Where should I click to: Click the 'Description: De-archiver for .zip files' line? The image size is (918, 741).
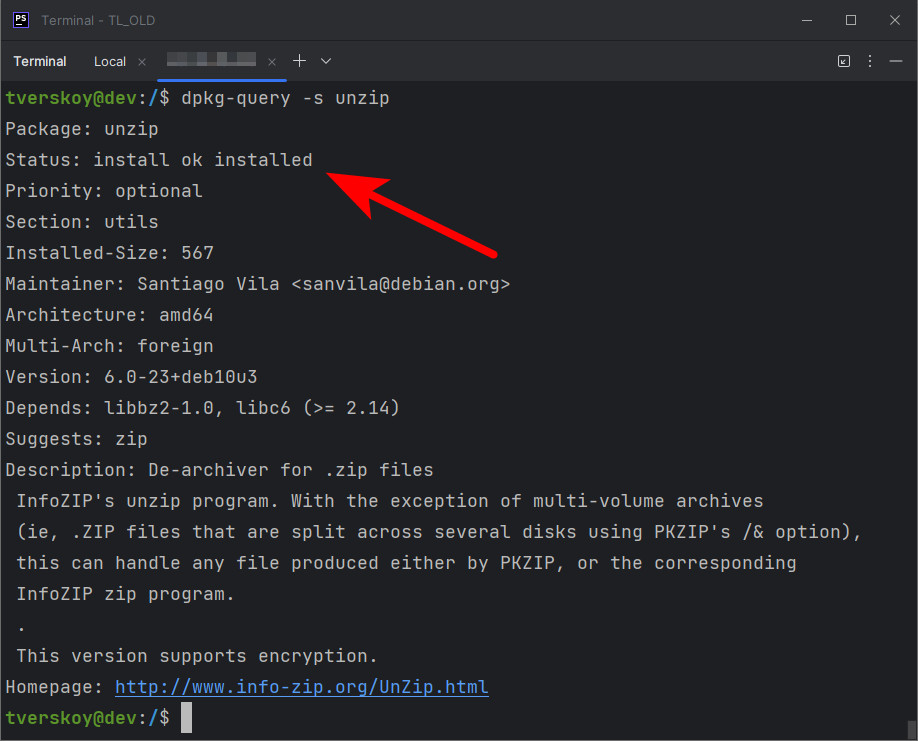220,470
